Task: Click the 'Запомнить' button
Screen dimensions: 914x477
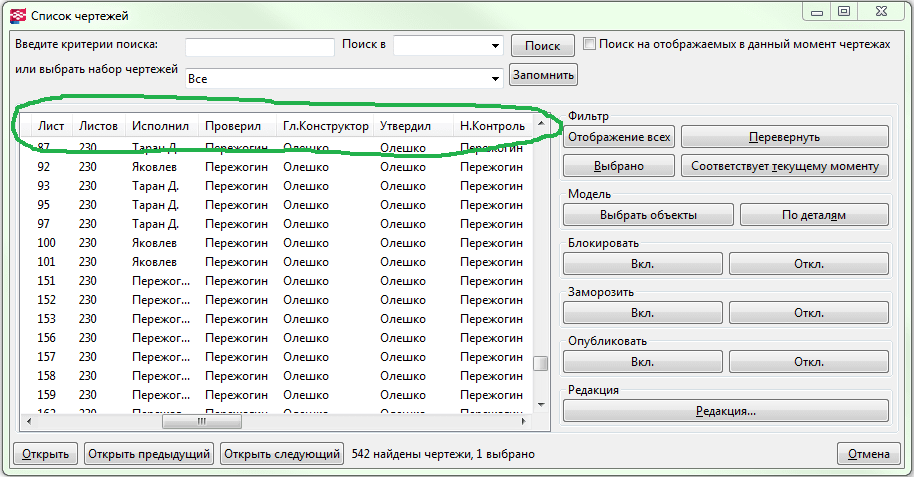Action: tap(543, 75)
